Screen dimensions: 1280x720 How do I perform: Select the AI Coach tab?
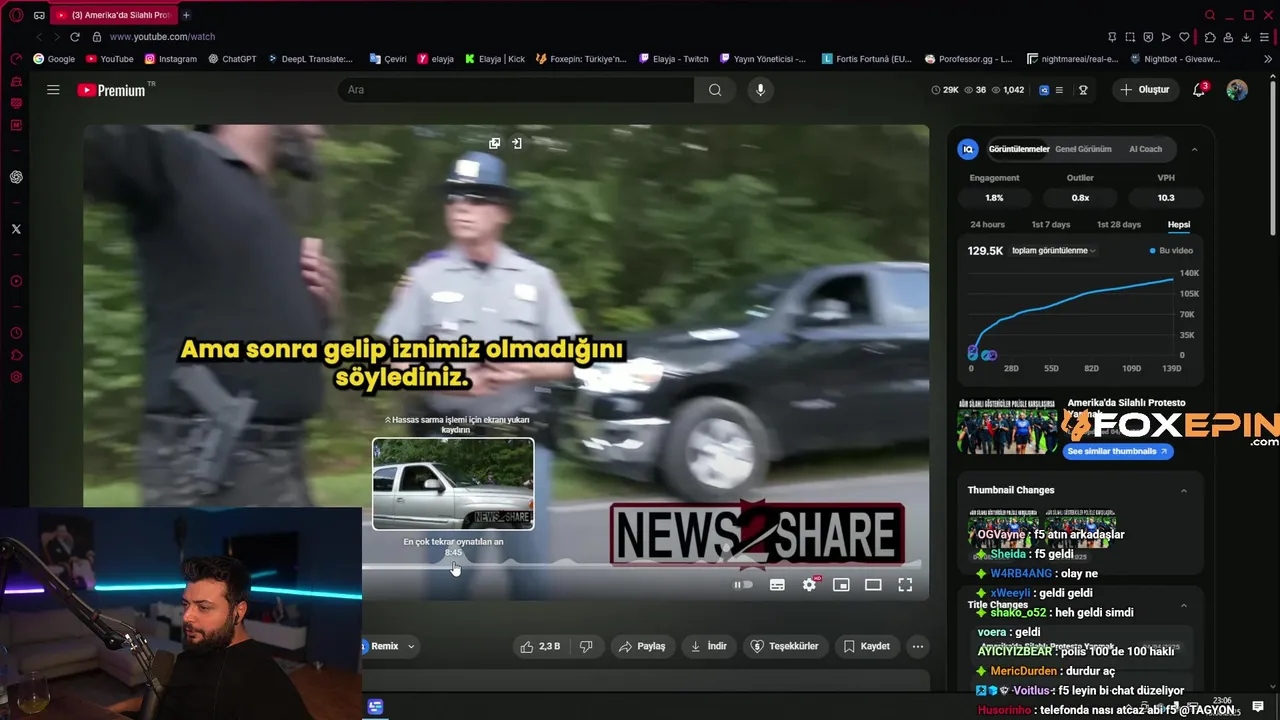[1145, 149]
